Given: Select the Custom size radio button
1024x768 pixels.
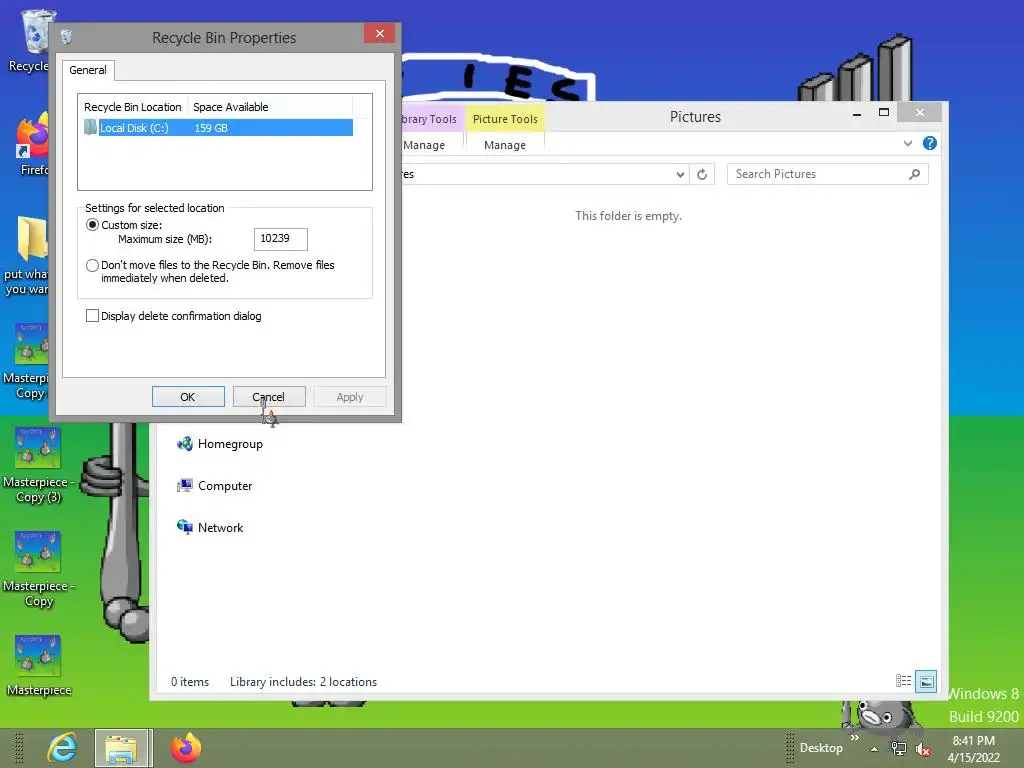Looking at the screenshot, I should tap(92, 225).
